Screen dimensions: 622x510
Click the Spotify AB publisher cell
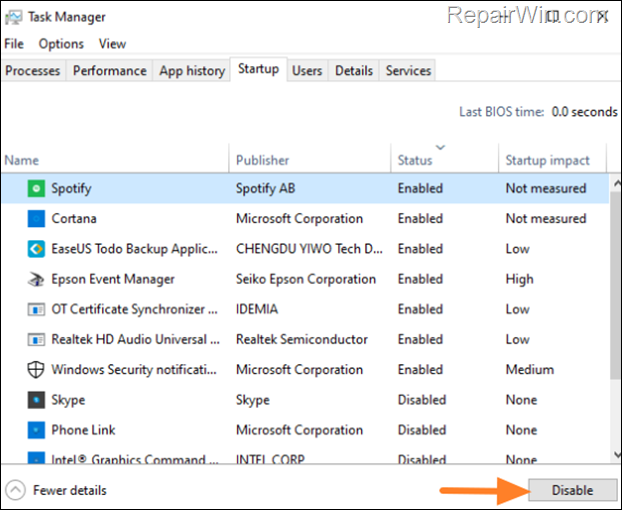click(x=265, y=189)
